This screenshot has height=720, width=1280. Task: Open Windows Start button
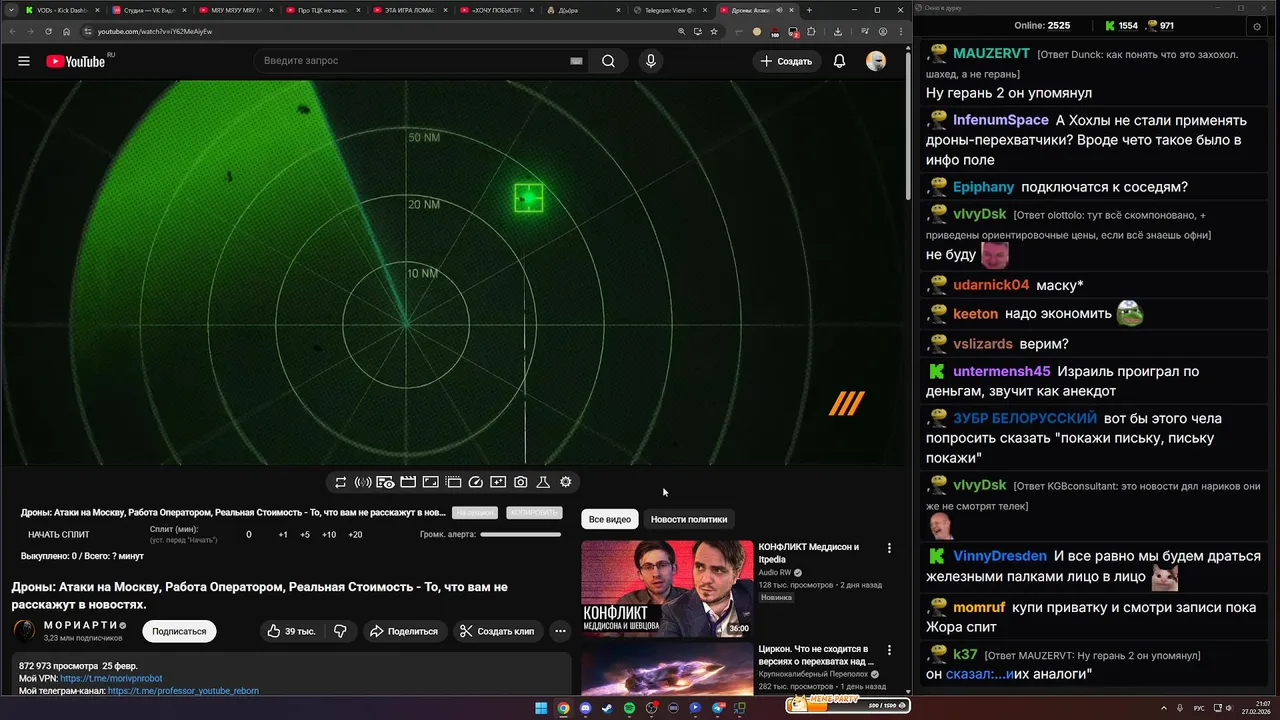pyautogui.click(x=541, y=708)
